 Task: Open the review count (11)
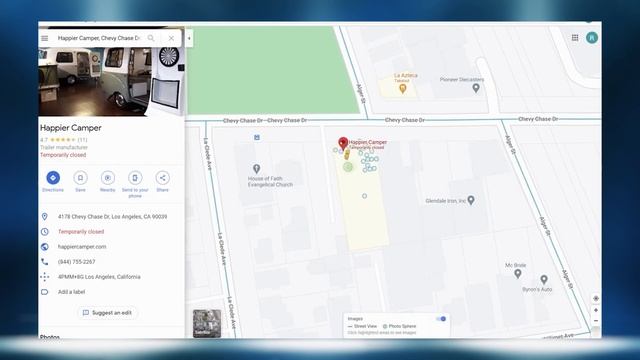click(x=82, y=140)
